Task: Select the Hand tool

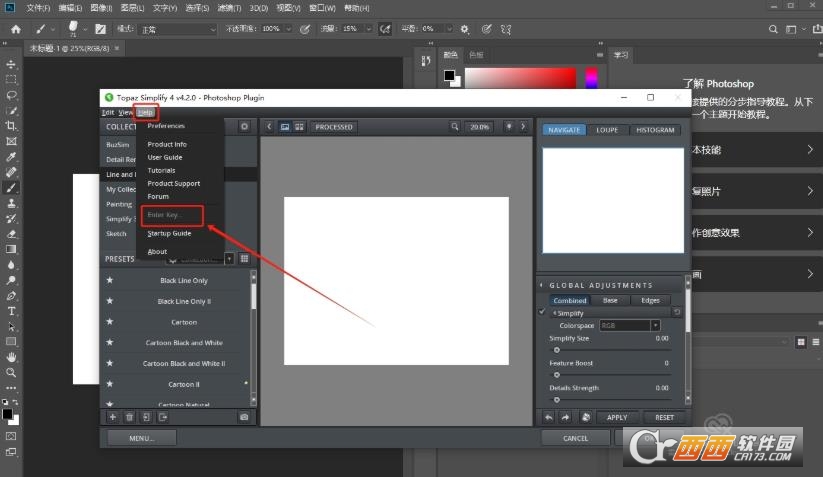Action: point(11,357)
